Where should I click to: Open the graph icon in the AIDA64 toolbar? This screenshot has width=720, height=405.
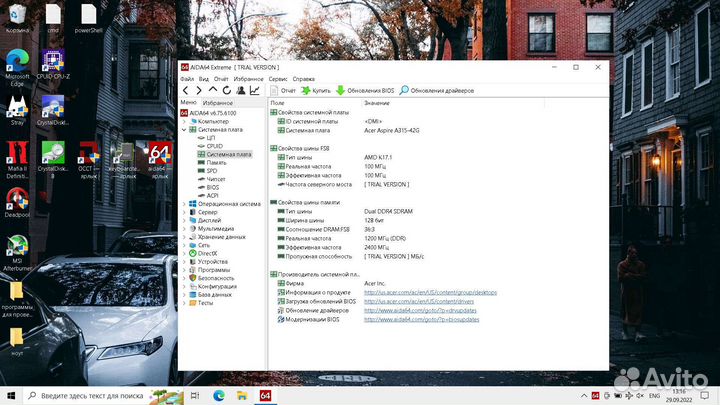point(254,90)
